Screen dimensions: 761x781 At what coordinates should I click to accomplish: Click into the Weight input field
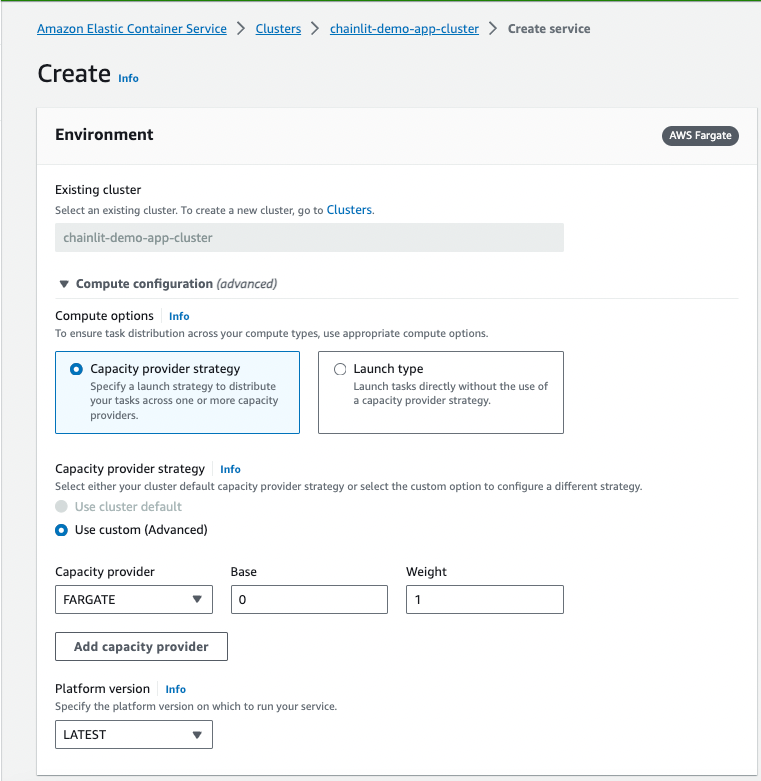tap(484, 600)
